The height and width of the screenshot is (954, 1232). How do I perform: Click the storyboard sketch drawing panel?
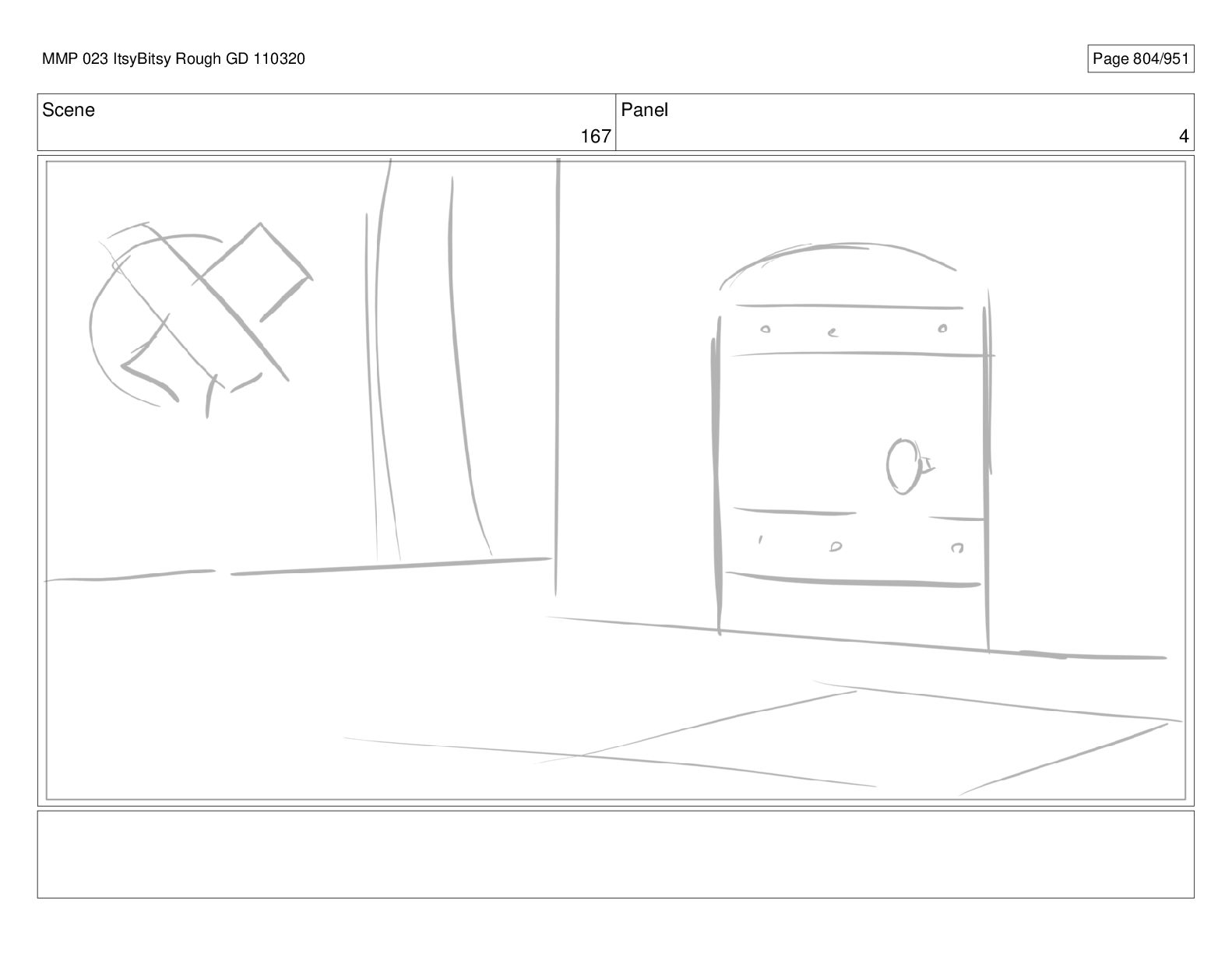point(615,480)
